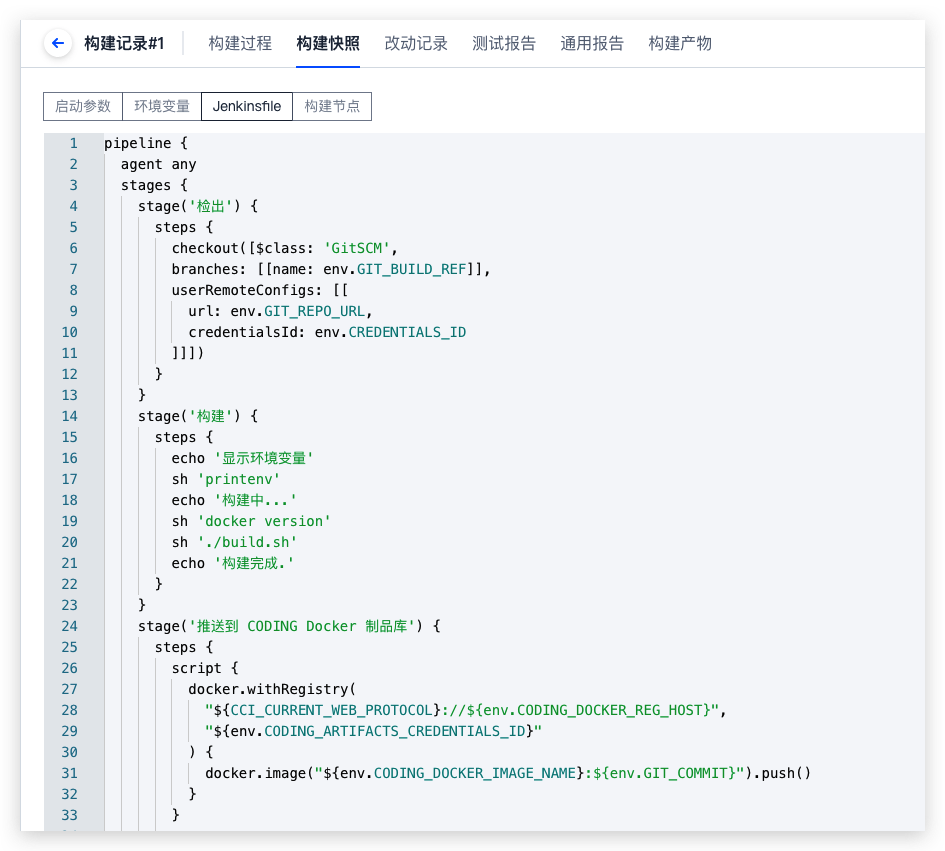This screenshot has width=945, height=851.
Task: Click the userRemoteConfigs line
Action: point(260,290)
